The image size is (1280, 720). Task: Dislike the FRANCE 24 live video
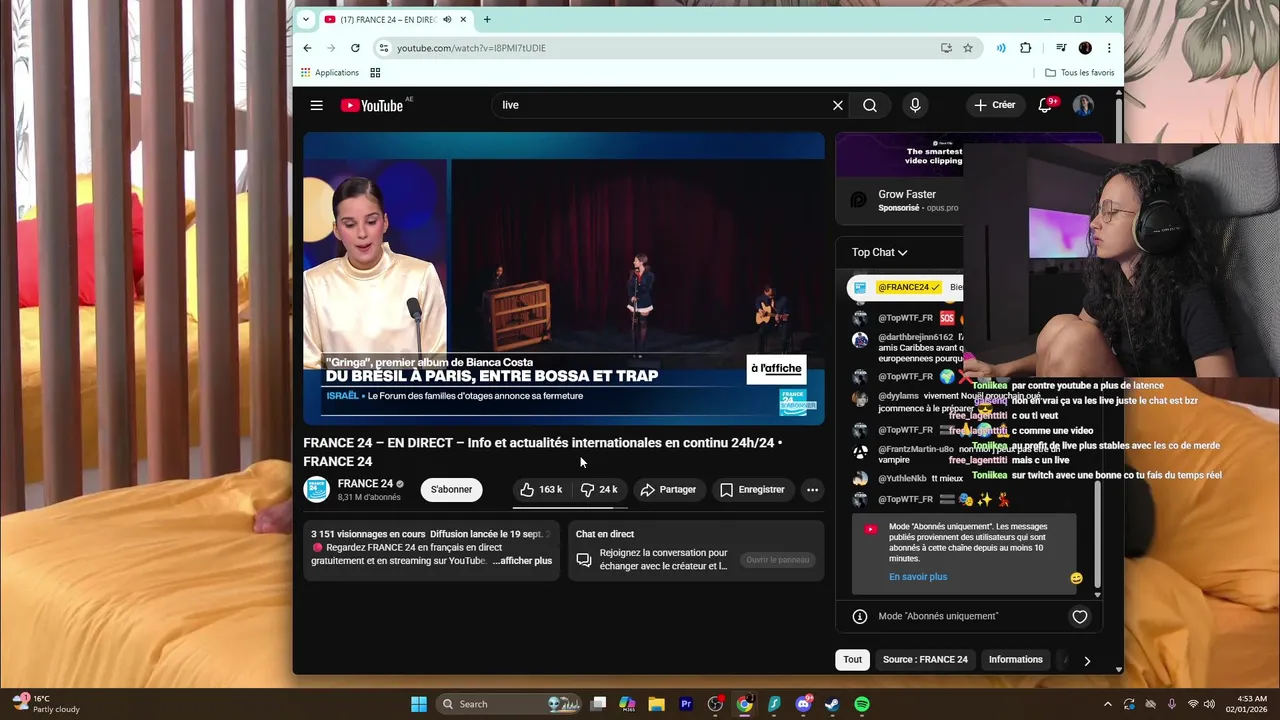tap(599, 489)
